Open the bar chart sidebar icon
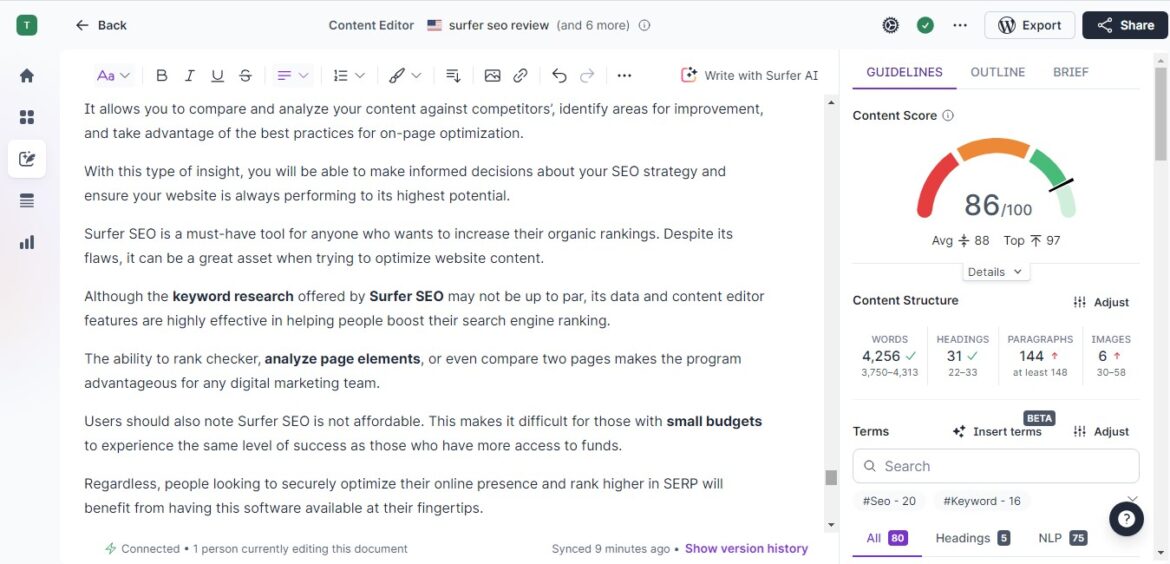 click(27, 242)
